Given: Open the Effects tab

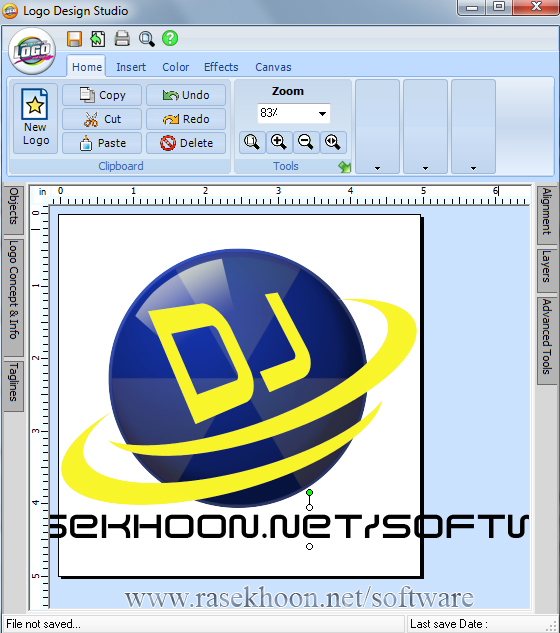Looking at the screenshot, I should (x=221, y=67).
